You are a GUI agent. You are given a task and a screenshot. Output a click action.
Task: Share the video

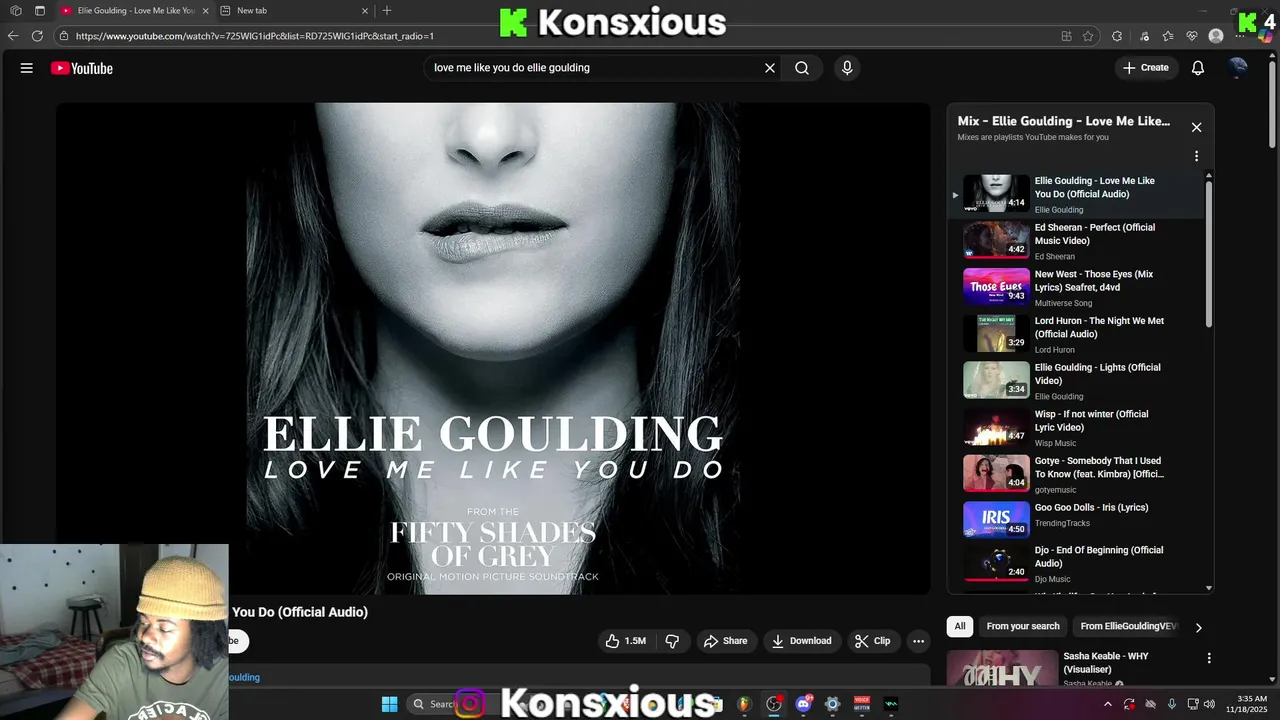coord(726,641)
